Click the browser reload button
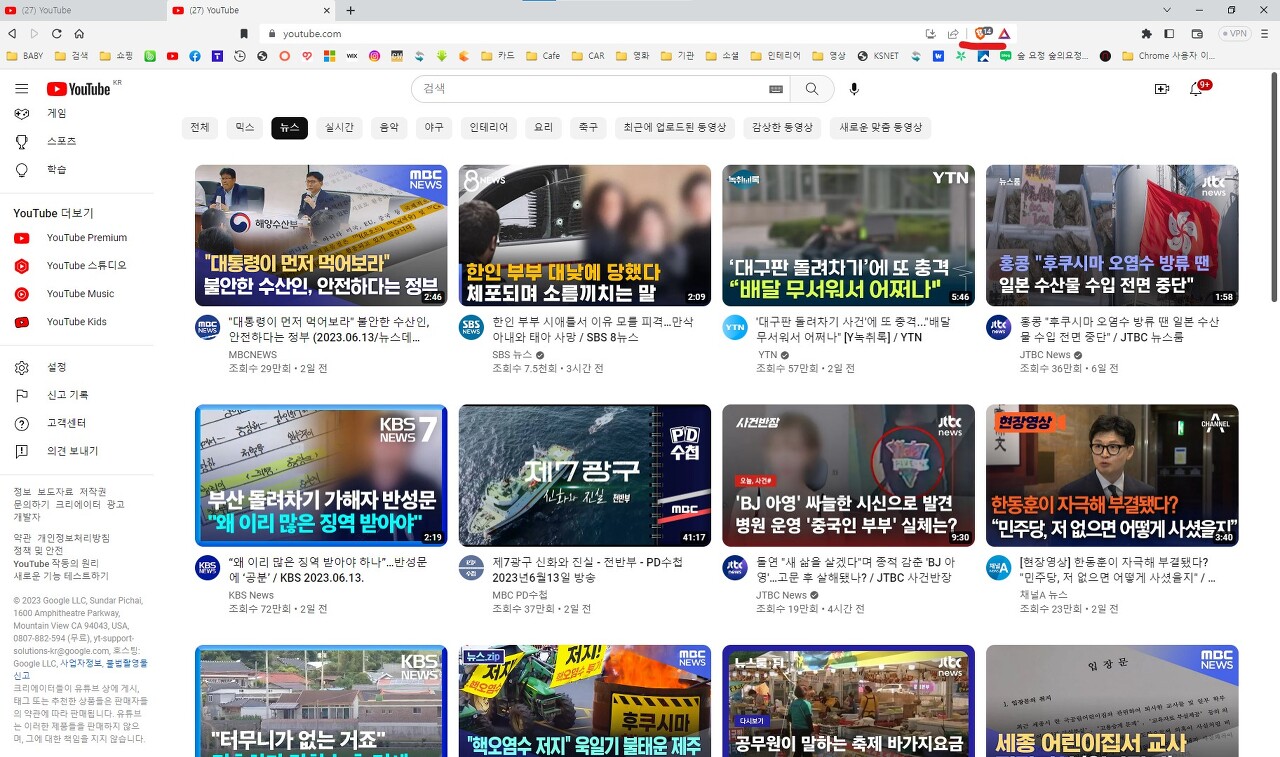This screenshot has width=1280, height=757. click(x=57, y=33)
